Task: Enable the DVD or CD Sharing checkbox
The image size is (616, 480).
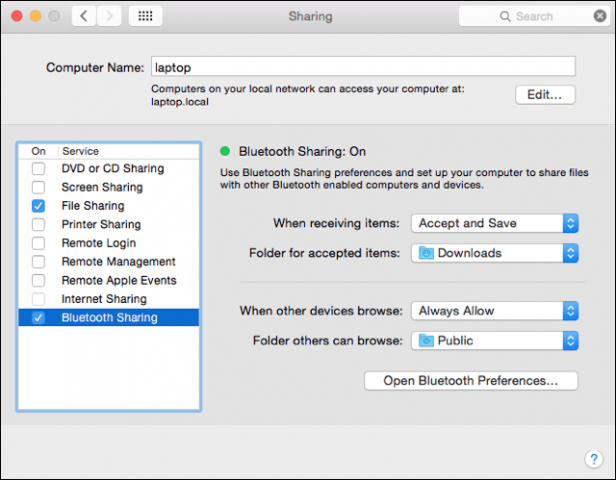Action: pyautogui.click(x=38, y=169)
